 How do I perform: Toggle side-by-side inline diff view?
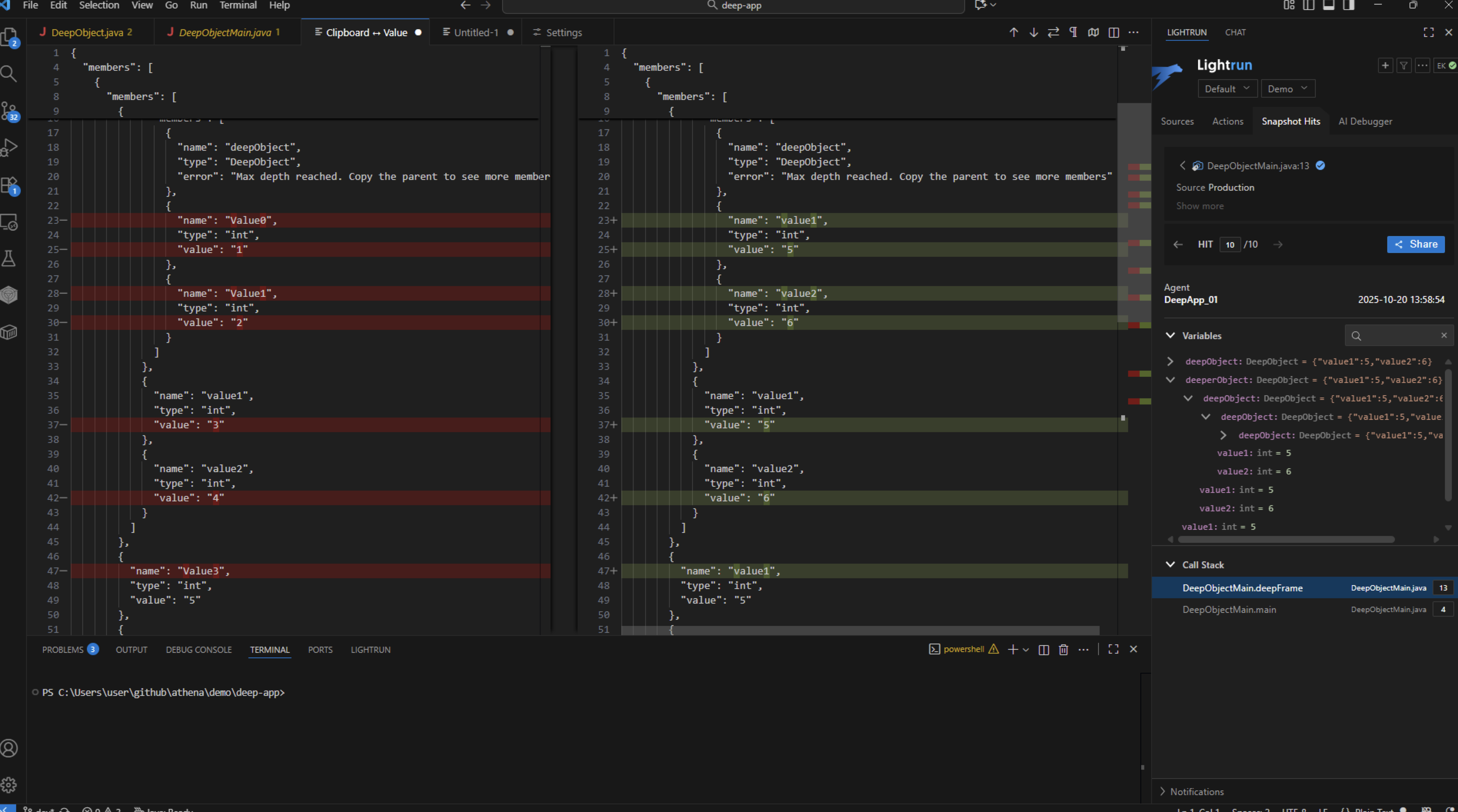pos(1113,32)
